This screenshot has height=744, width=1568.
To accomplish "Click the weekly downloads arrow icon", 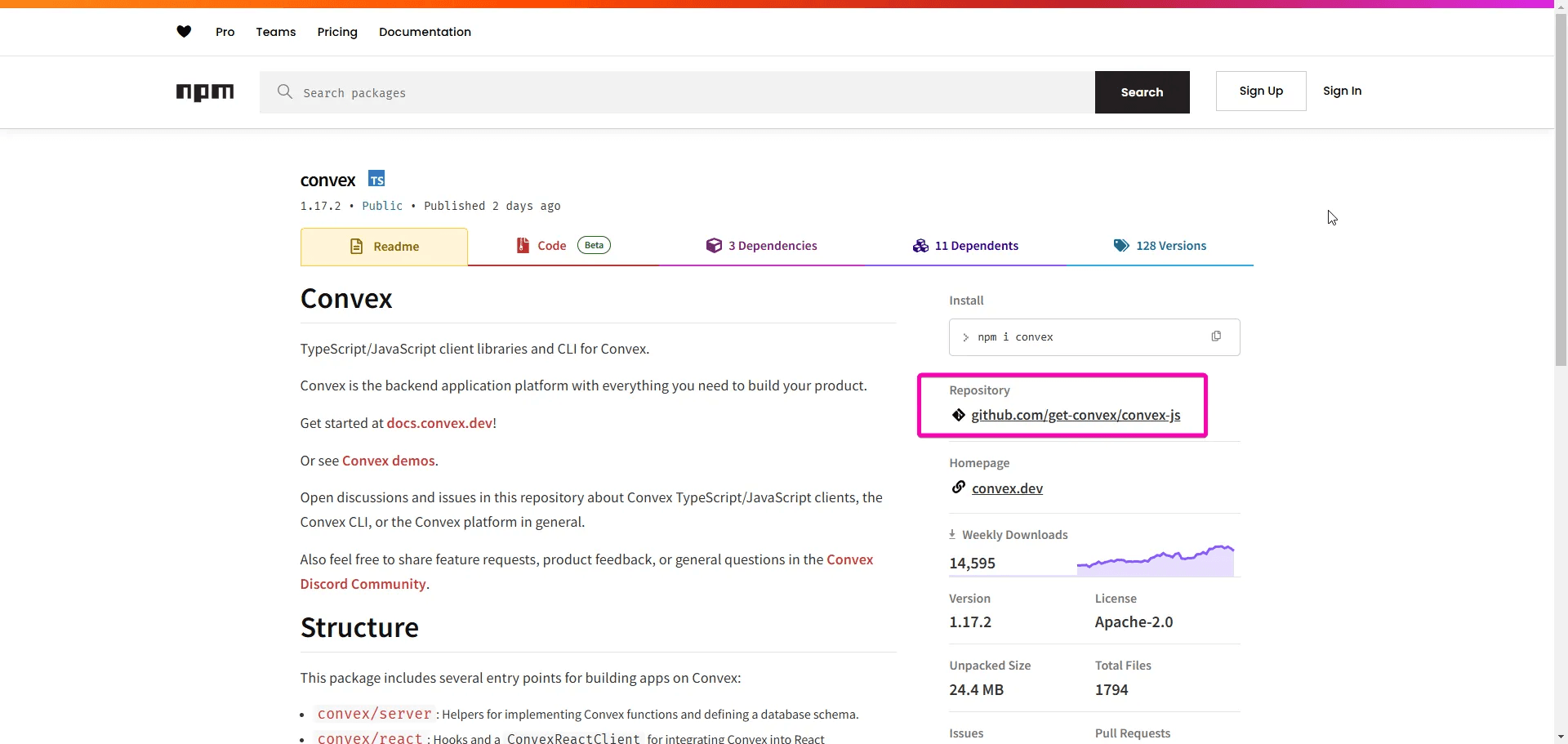I will (952, 534).
